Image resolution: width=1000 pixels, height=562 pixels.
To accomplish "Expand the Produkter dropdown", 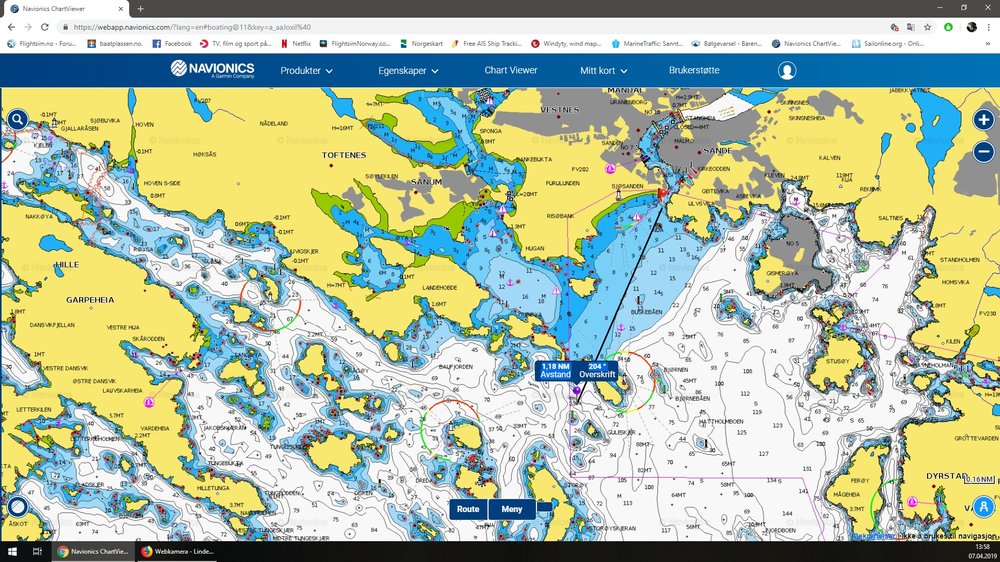I will click(306, 70).
